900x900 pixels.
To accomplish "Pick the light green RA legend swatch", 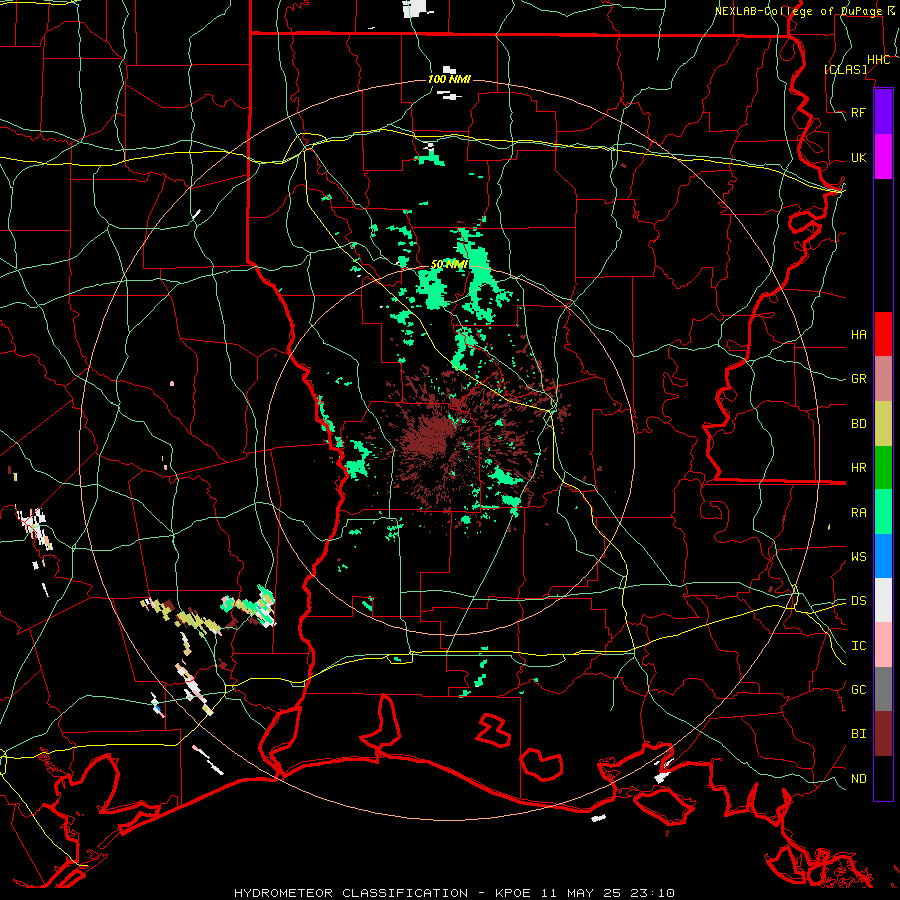I will tap(883, 512).
